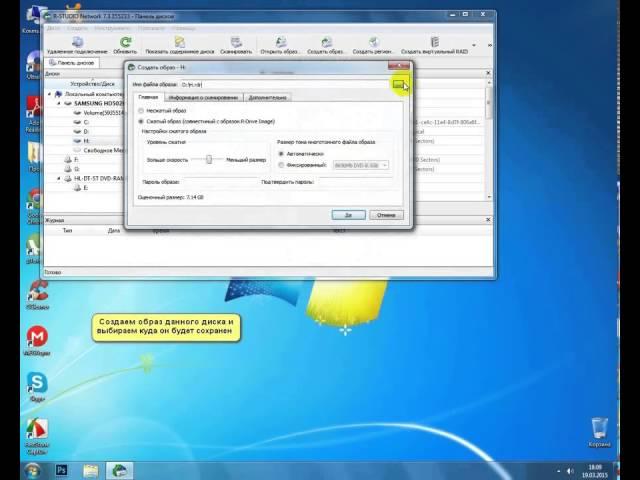Select the Несжатый образ radio button
Viewport: 640px width, 480px height.
(141, 111)
